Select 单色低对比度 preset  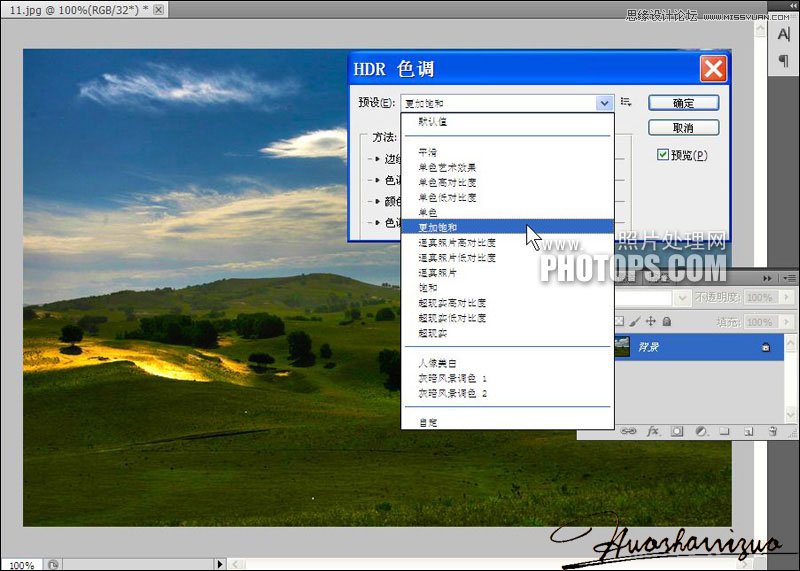click(447, 197)
